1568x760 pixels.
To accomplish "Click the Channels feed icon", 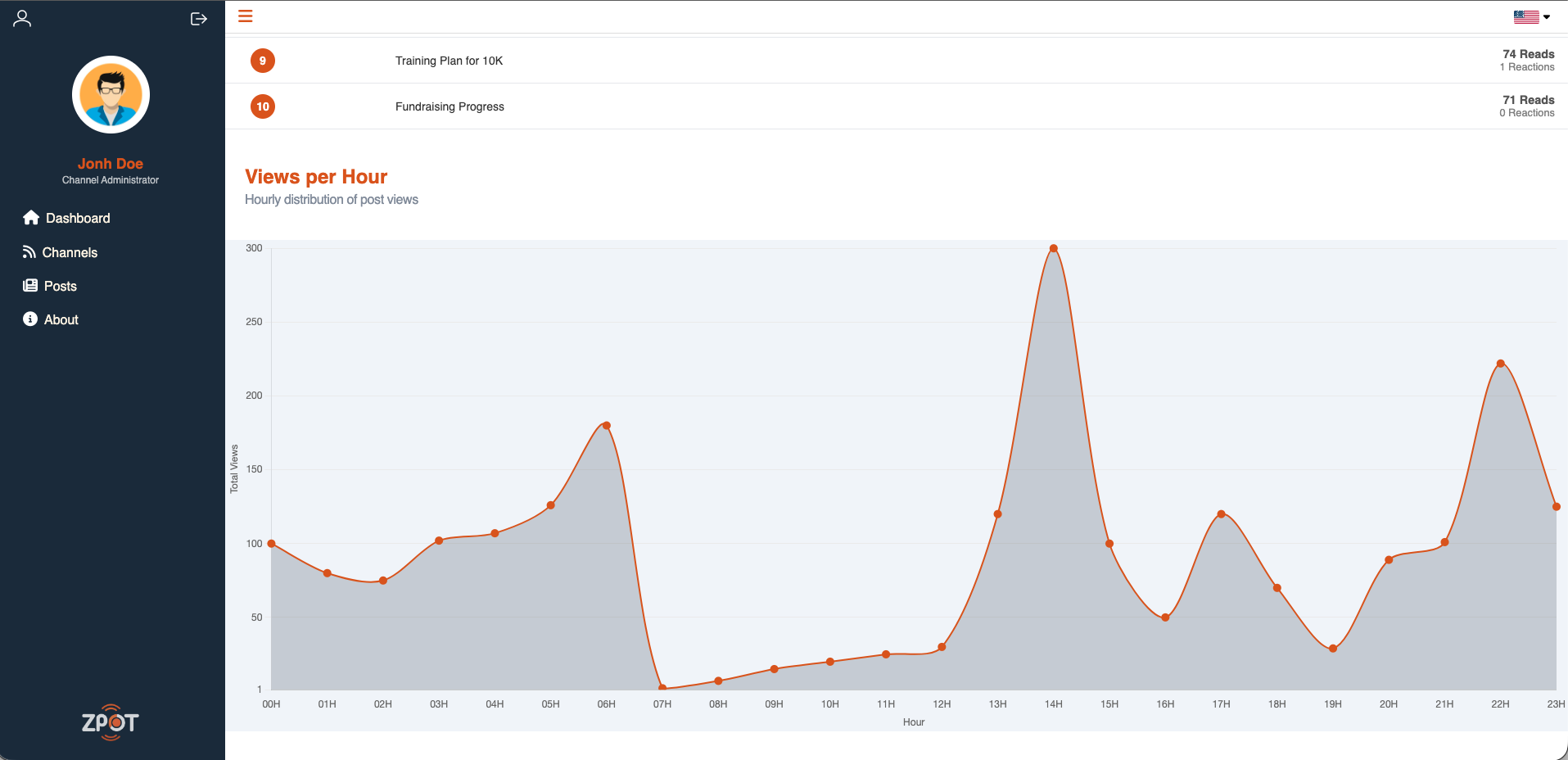I will coord(29,252).
